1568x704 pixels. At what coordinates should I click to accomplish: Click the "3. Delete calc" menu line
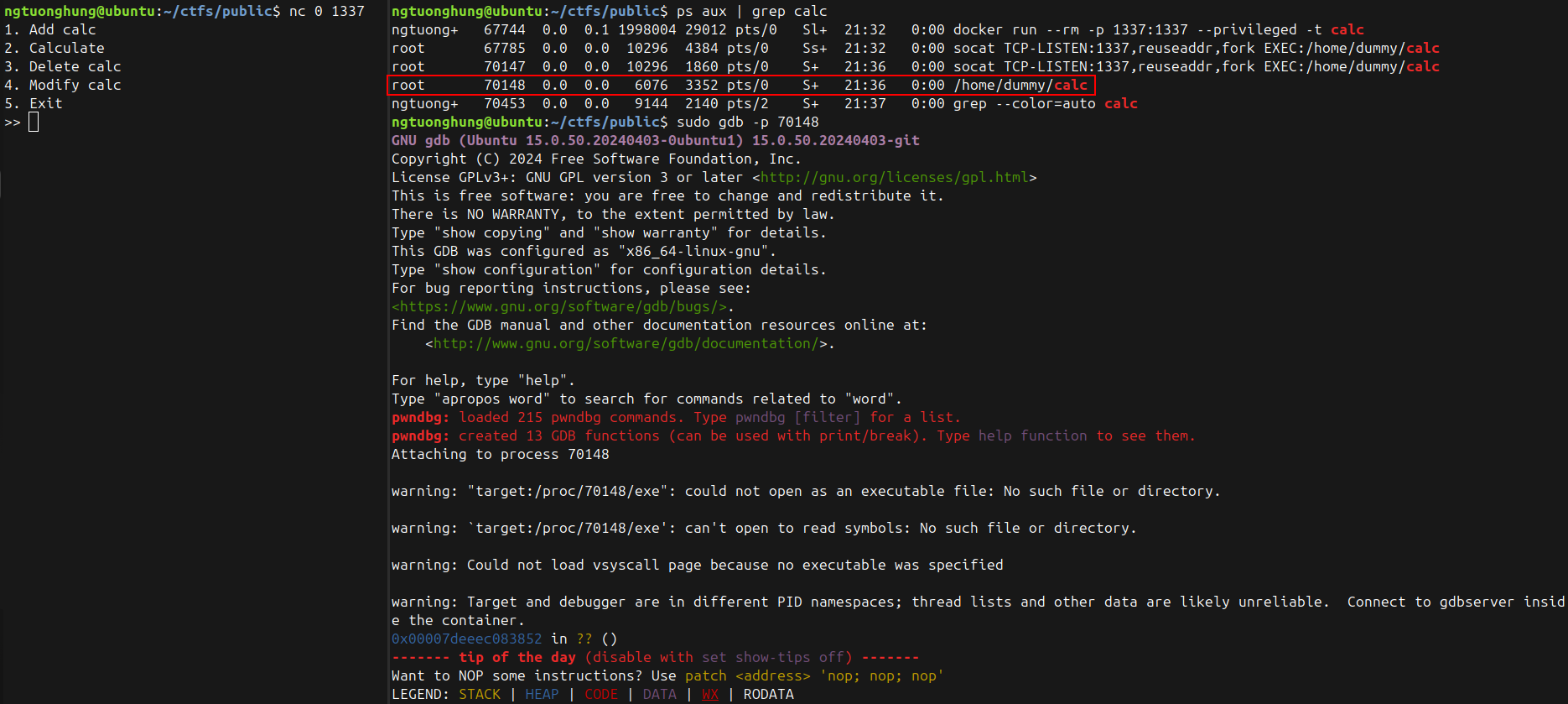click(x=63, y=67)
